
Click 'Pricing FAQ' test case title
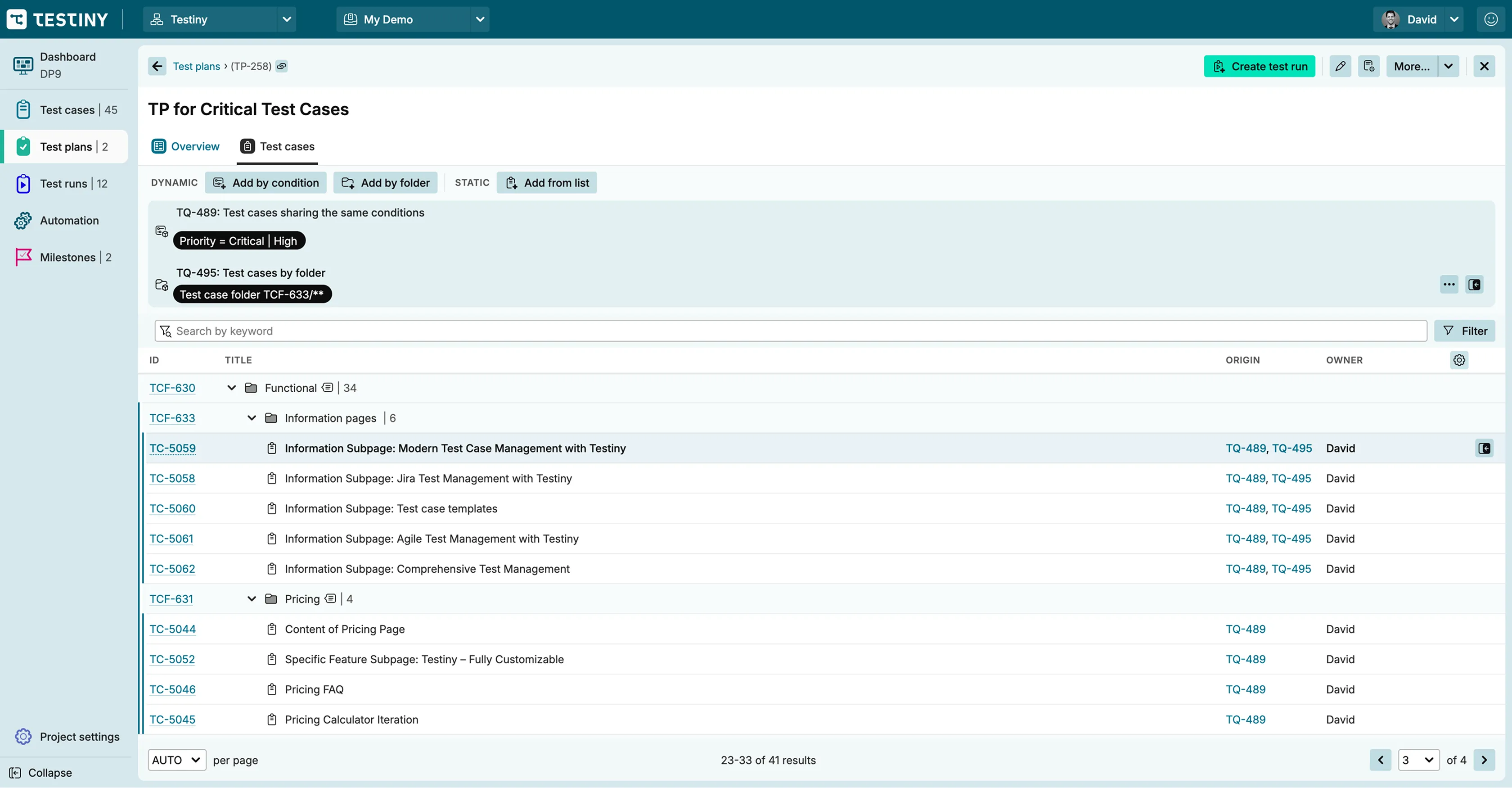coord(314,689)
